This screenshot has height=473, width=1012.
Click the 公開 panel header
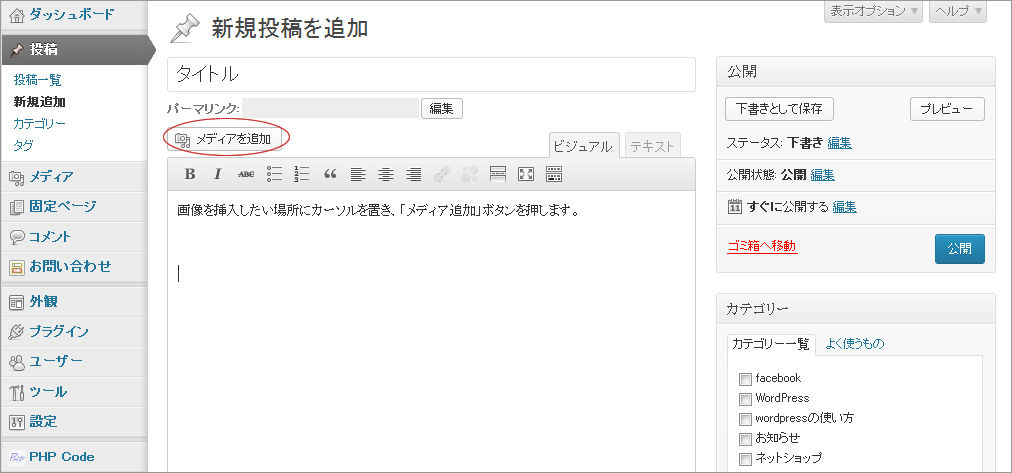[x=856, y=72]
